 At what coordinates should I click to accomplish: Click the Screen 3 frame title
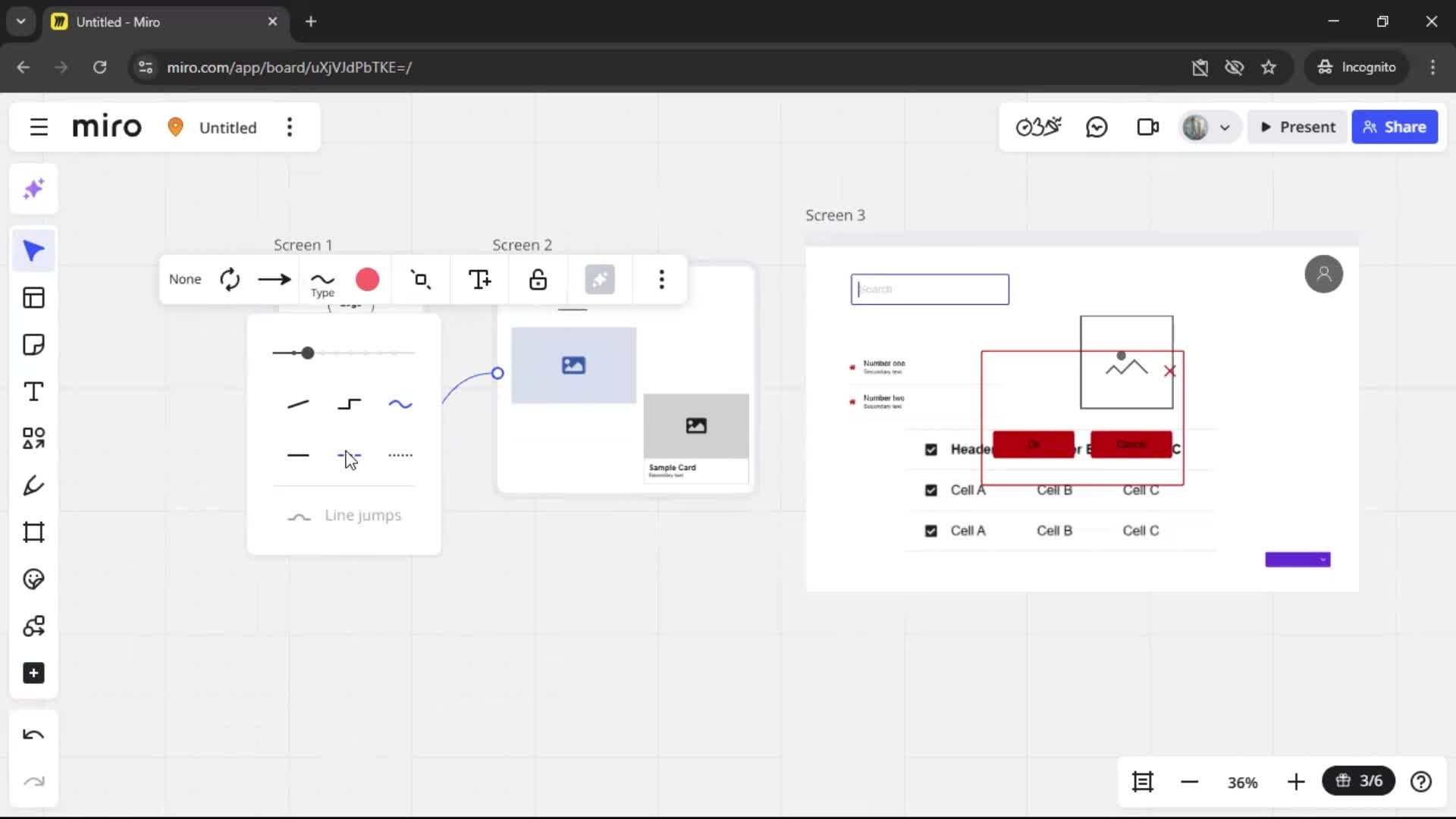pyautogui.click(x=835, y=215)
